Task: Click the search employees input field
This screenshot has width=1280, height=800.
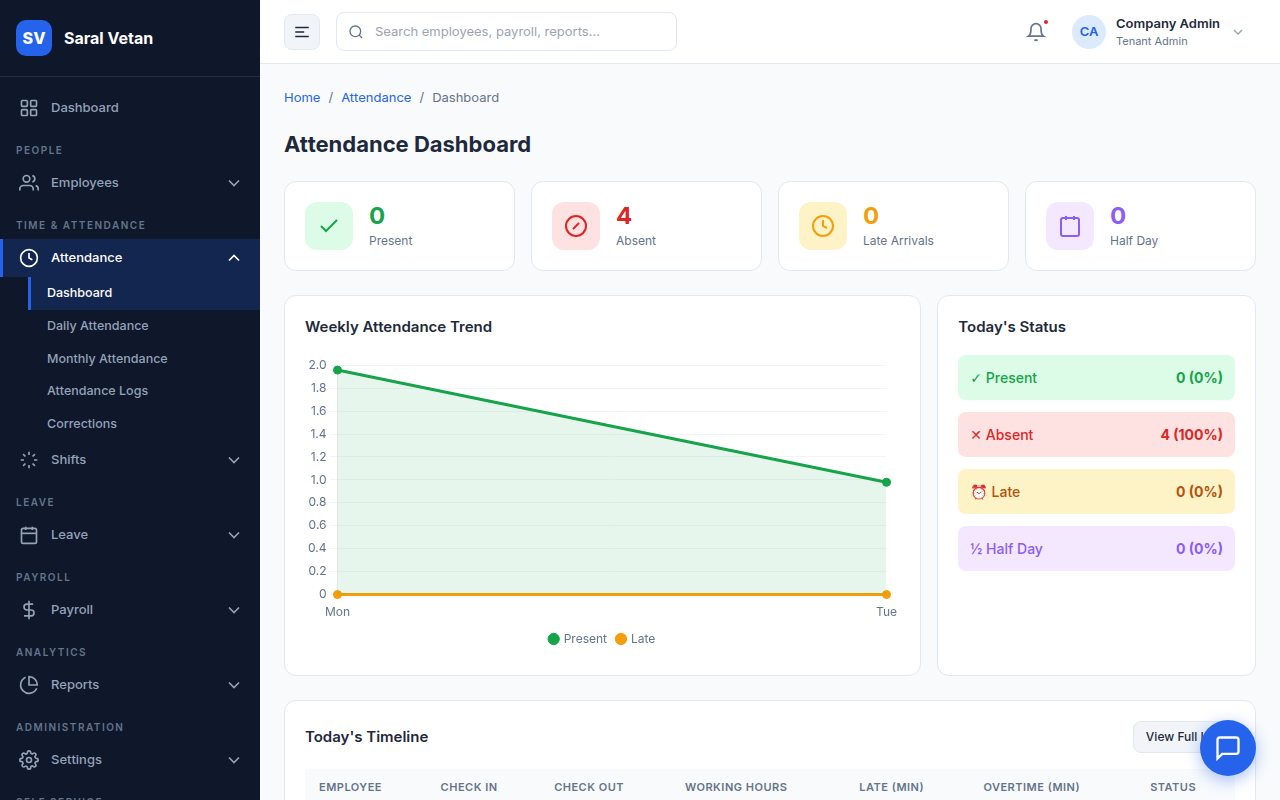Action: [x=506, y=32]
